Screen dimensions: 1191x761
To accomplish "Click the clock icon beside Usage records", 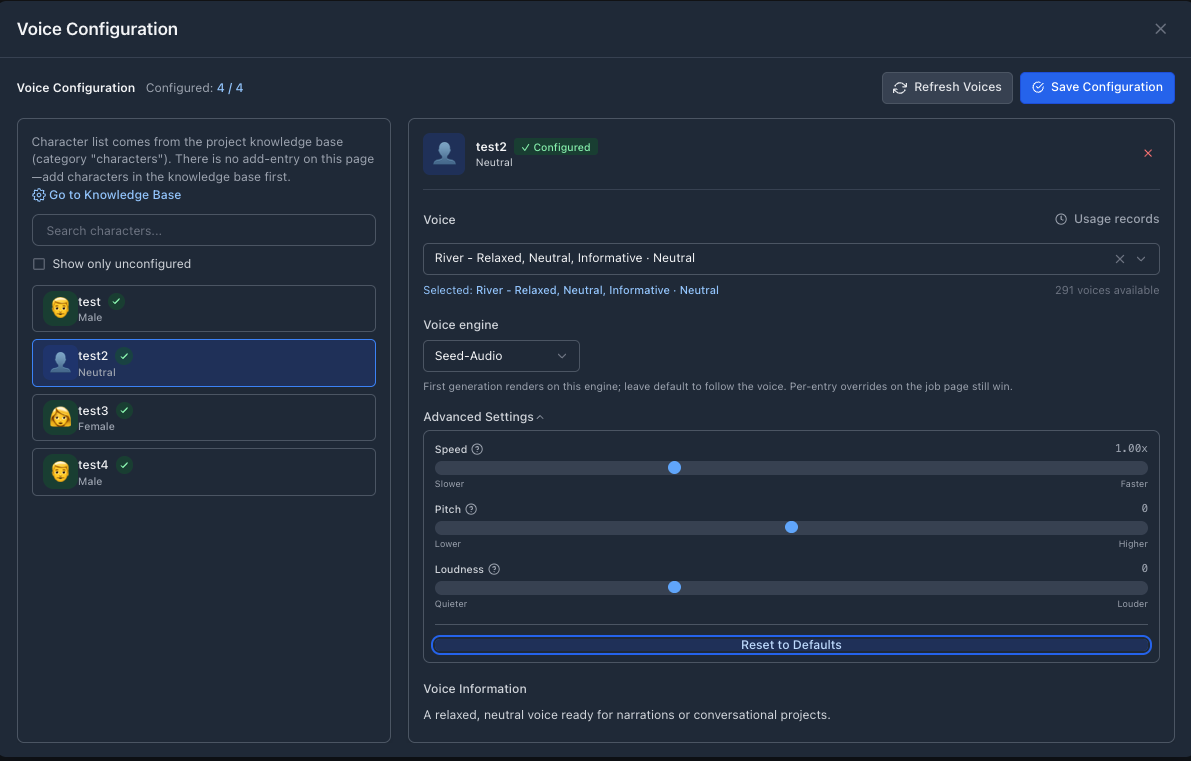I will pyautogui.click(x=1061, y=219).
